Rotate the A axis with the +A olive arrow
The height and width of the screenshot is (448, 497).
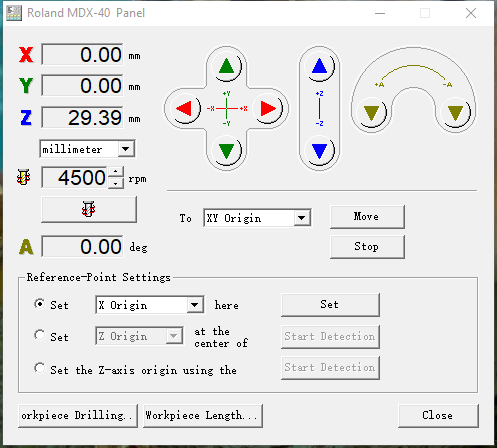click(371, 112)
